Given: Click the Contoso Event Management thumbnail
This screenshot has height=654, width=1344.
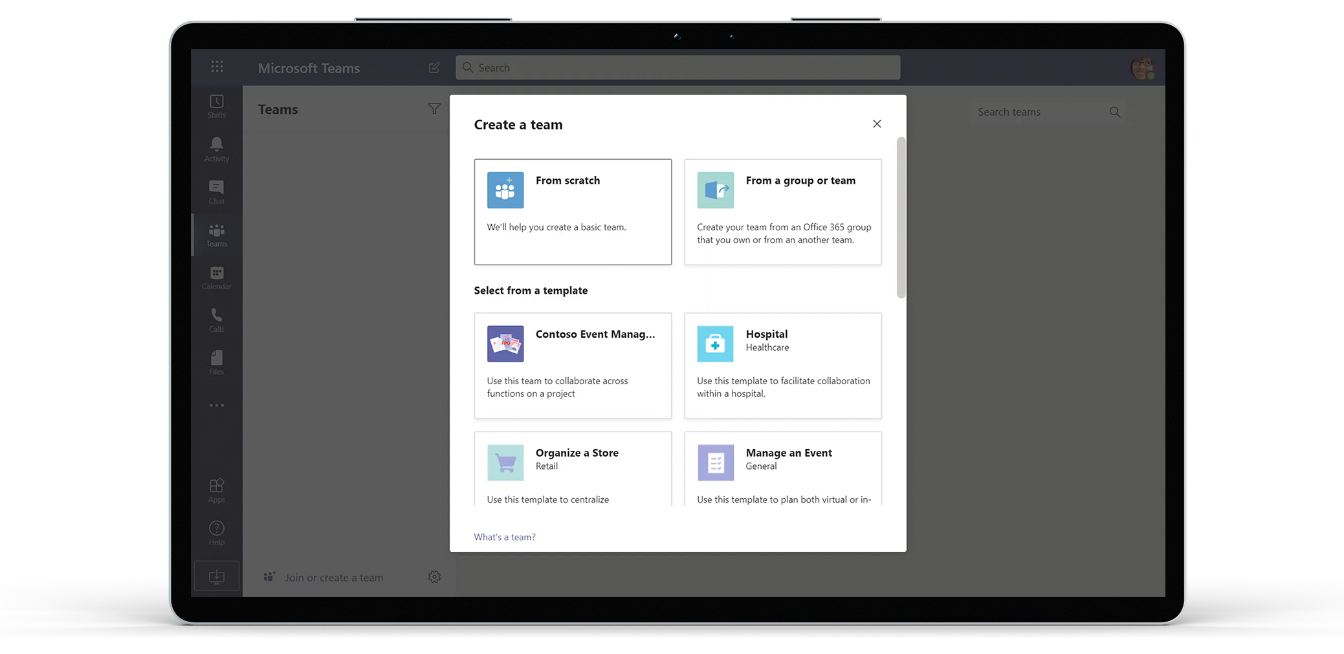Looking at the screenshot, I should click(x=505, y=344).
